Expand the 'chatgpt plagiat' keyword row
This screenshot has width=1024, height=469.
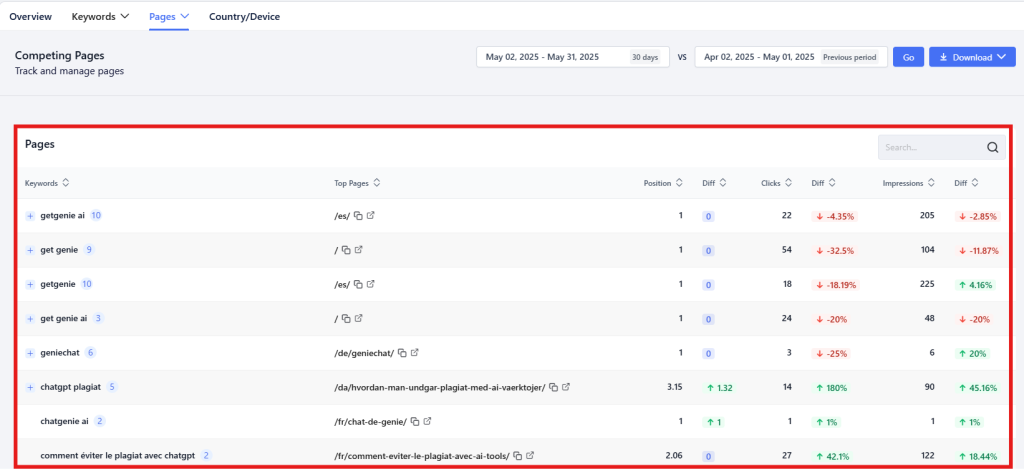coord(30,387)
